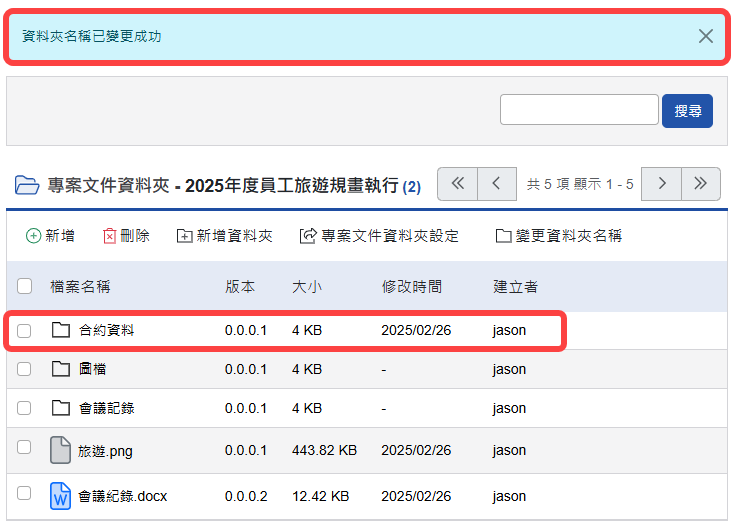Click the search text input field
This screenshot has width=735, height=529.
pos(579,110)
